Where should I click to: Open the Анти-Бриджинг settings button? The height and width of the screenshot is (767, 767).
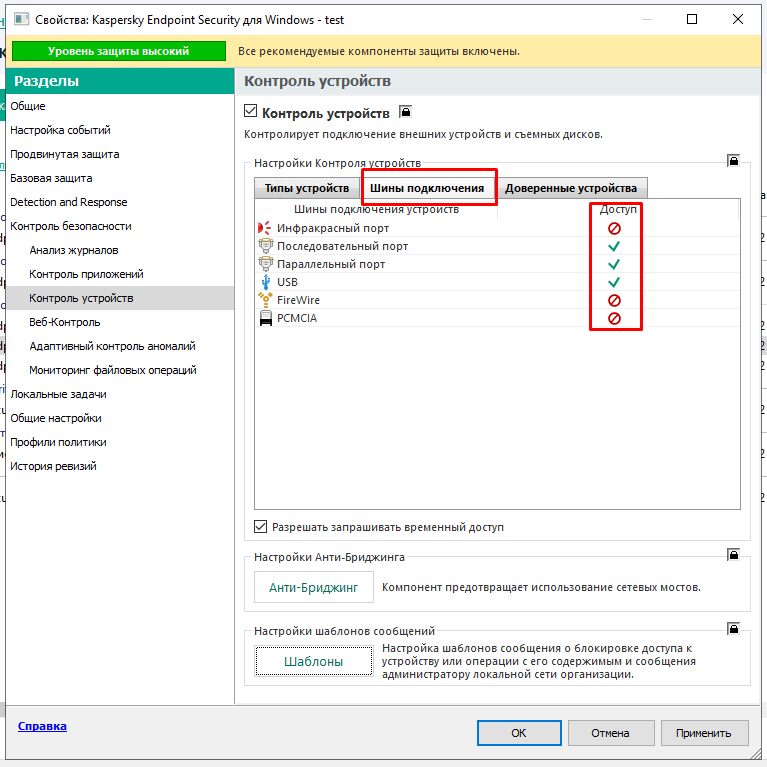[314, 587]
